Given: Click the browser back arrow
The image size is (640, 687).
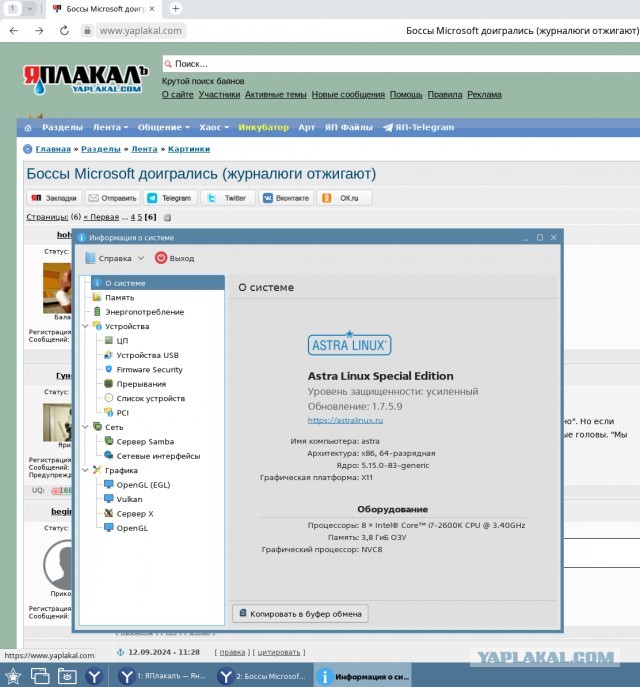Looking at the screenshot, I should click(14, 31).
